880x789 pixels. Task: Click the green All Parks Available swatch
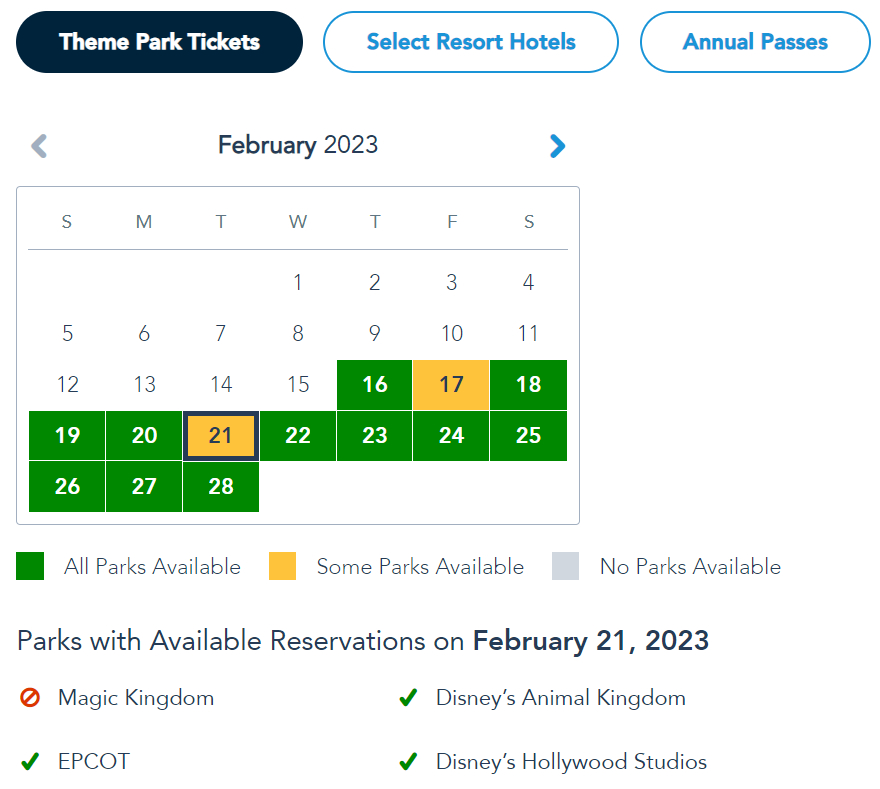point(30,567)
